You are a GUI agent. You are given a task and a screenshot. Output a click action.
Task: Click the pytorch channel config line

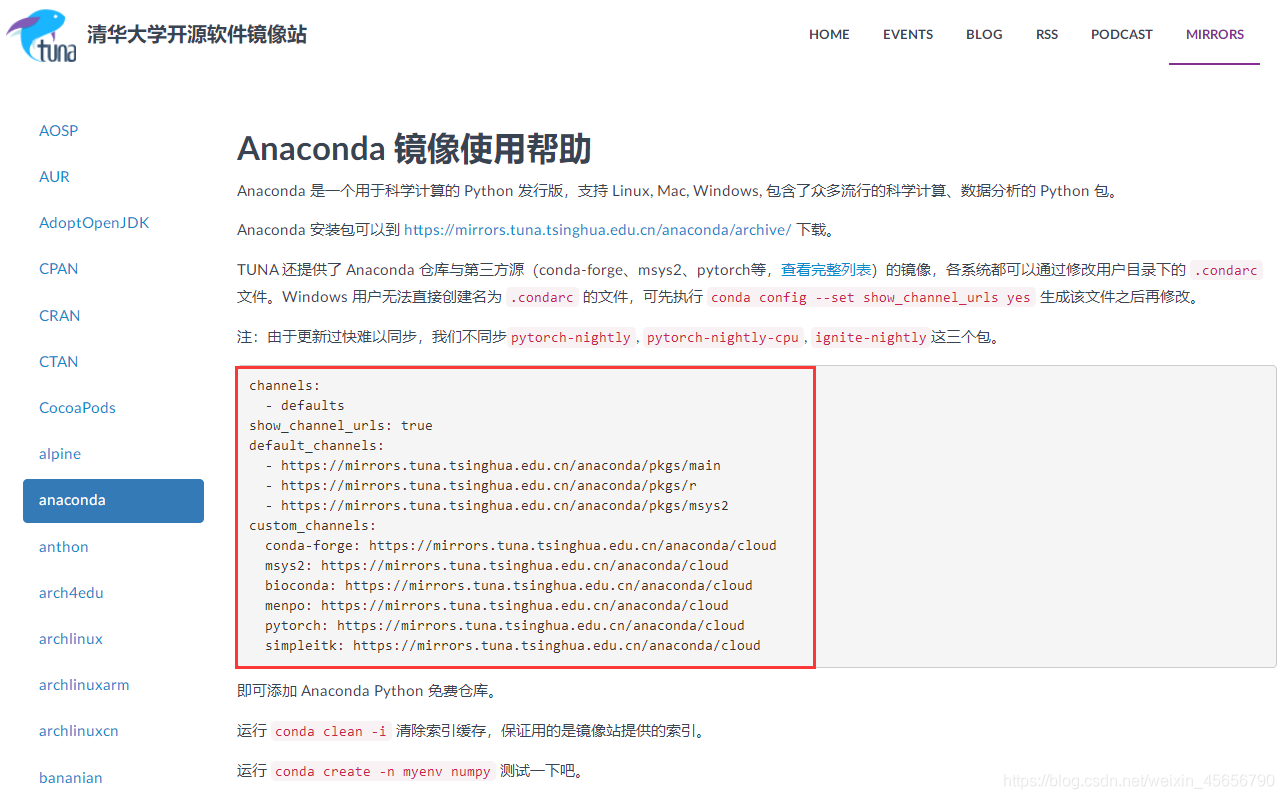(x=505, y=625)
